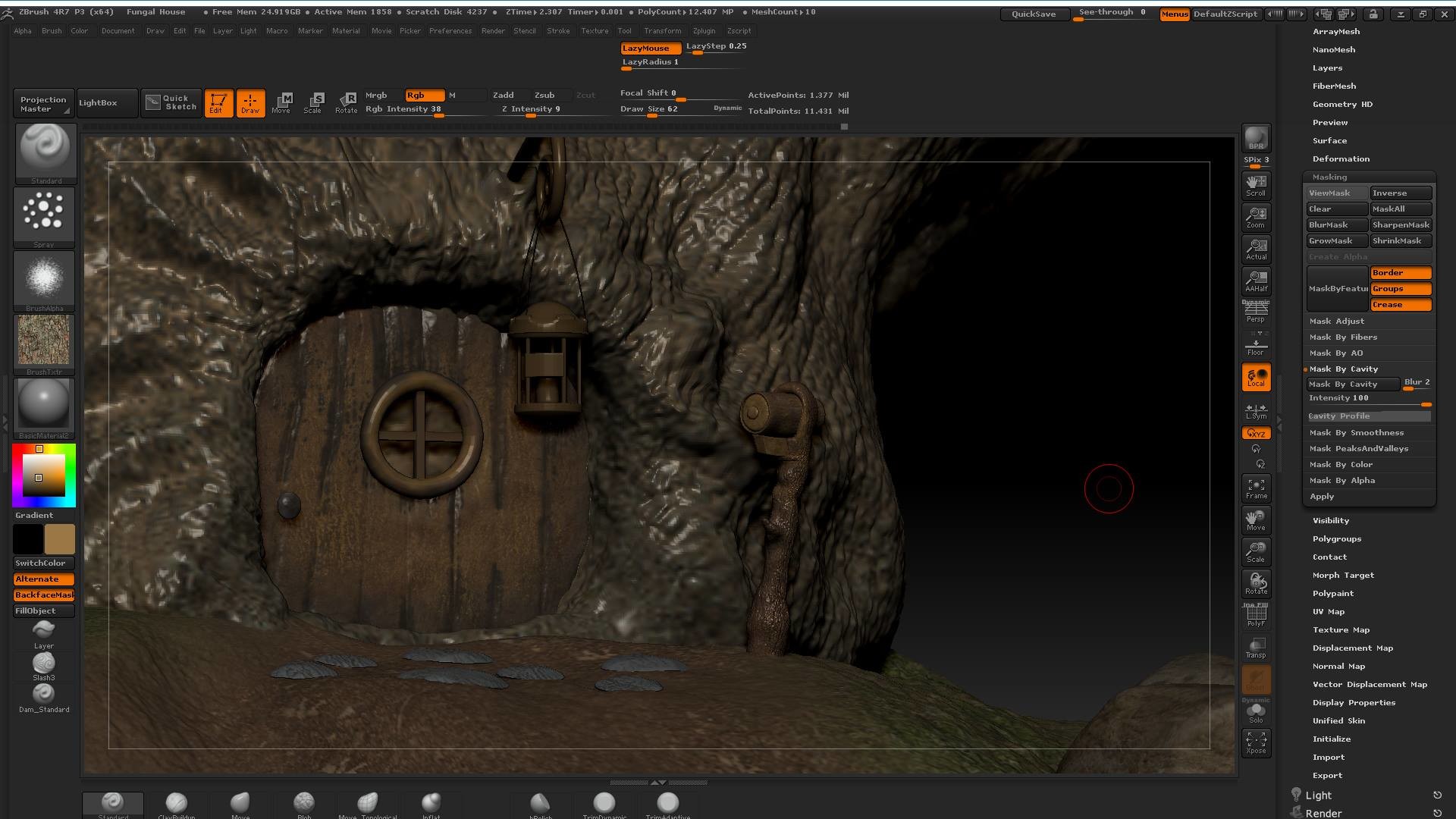Toggle LazyMouse off
This screenshot has height=819, width=1456.
pyautogui.click(x=651, y=48)
